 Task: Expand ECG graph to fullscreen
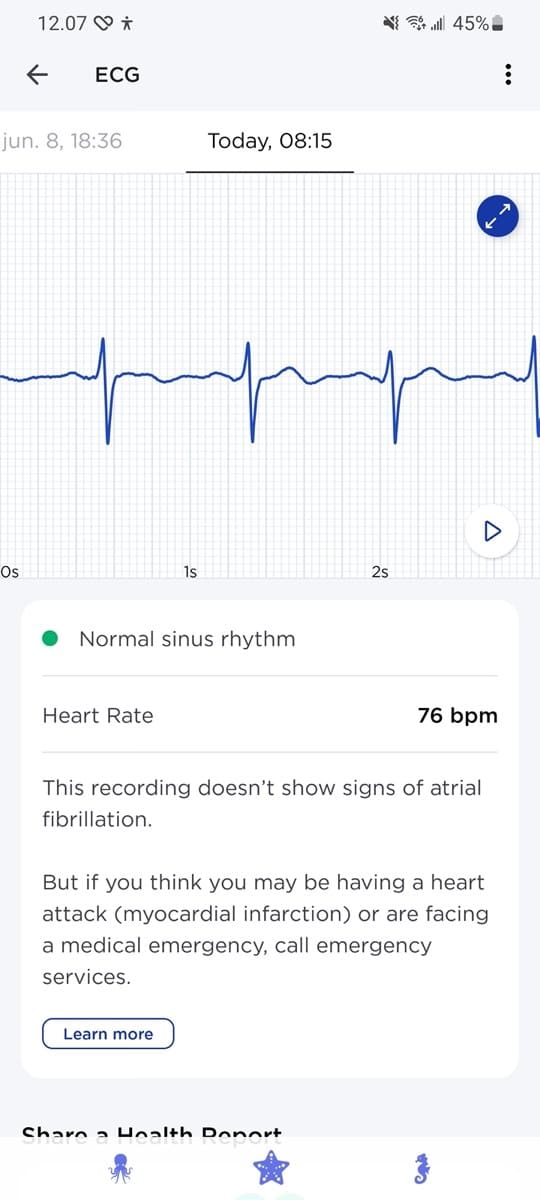click(x=497, y=216)
